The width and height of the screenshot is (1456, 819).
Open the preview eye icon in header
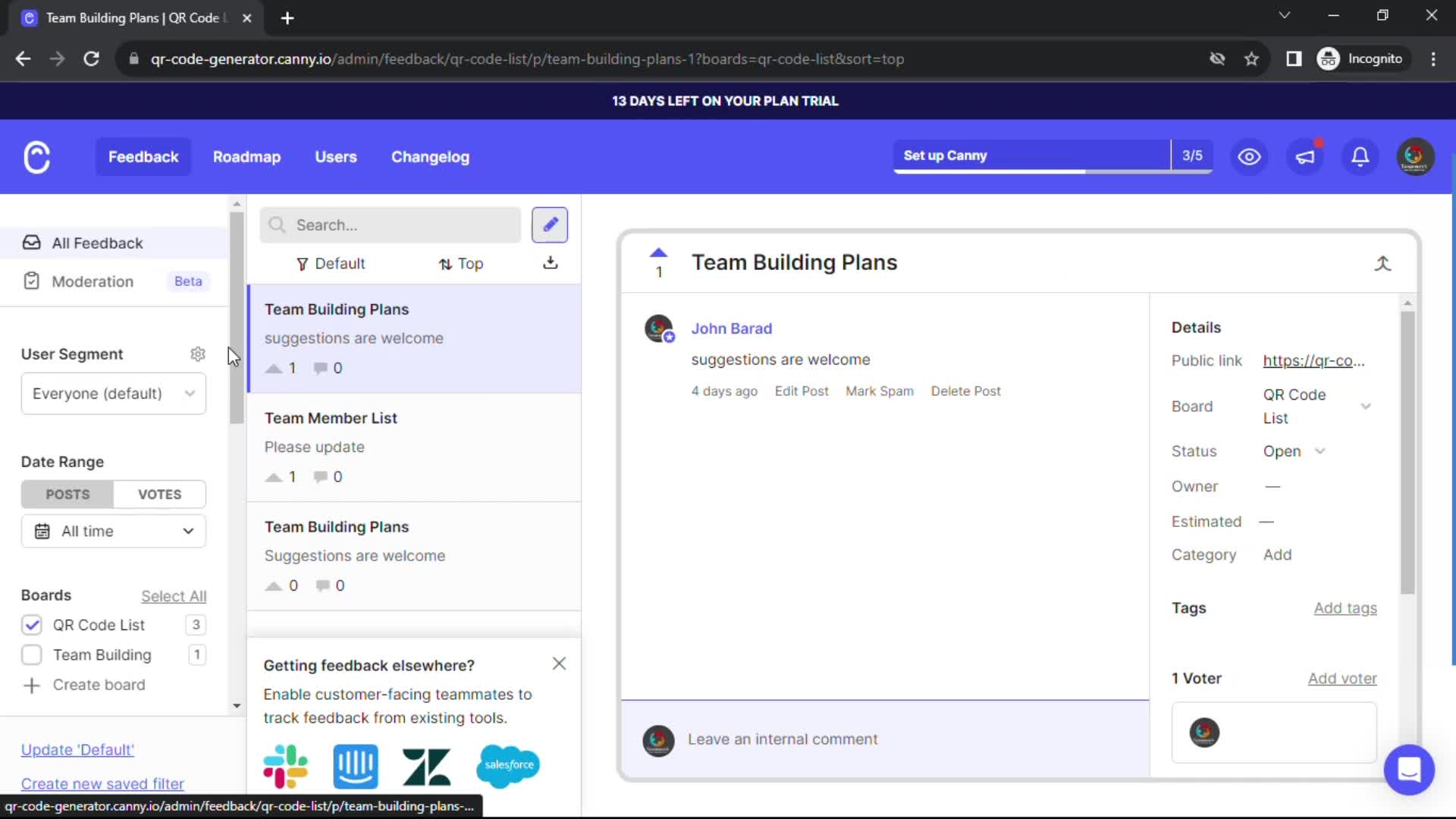[x=1249, y=157]
